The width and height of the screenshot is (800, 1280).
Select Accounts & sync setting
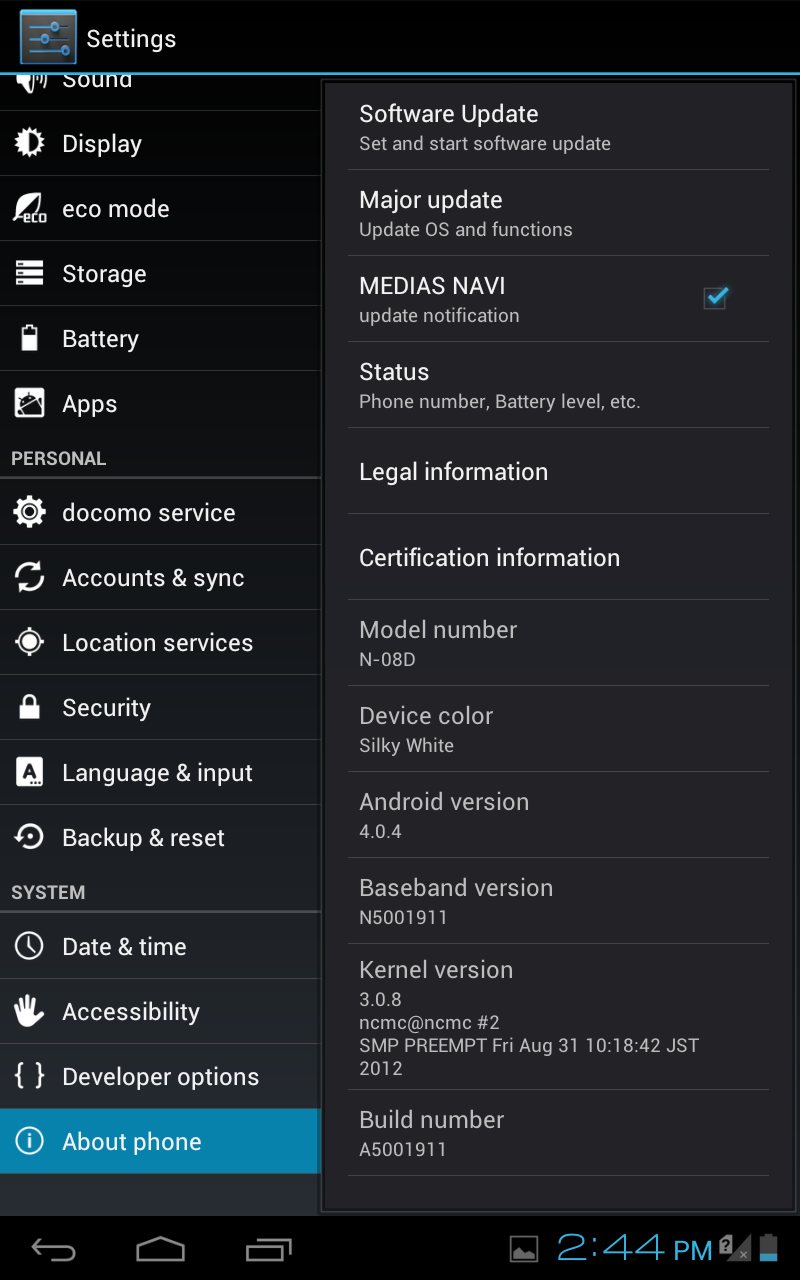coord(160,577)
